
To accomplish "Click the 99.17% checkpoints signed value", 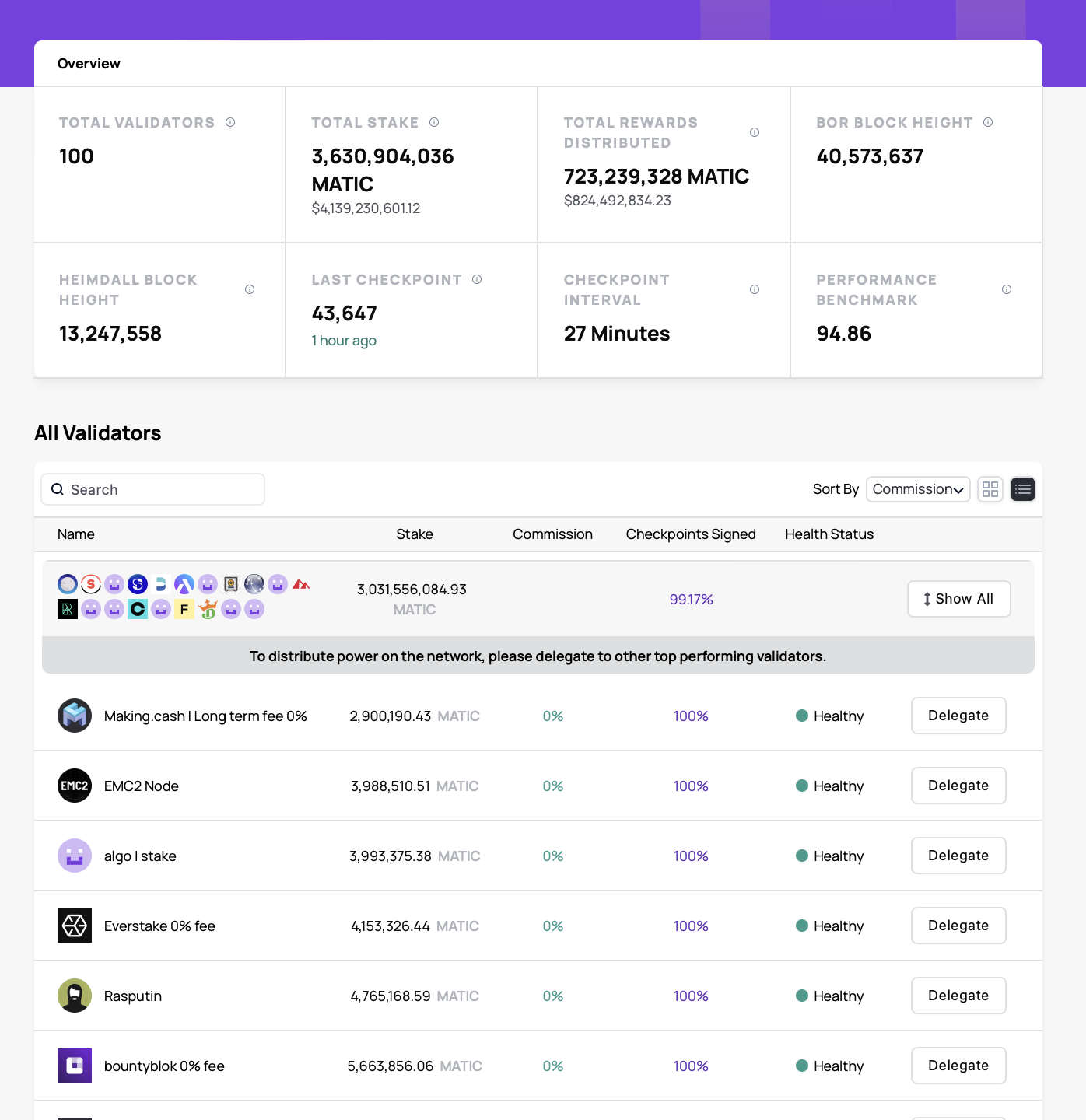I will (691, 600).
